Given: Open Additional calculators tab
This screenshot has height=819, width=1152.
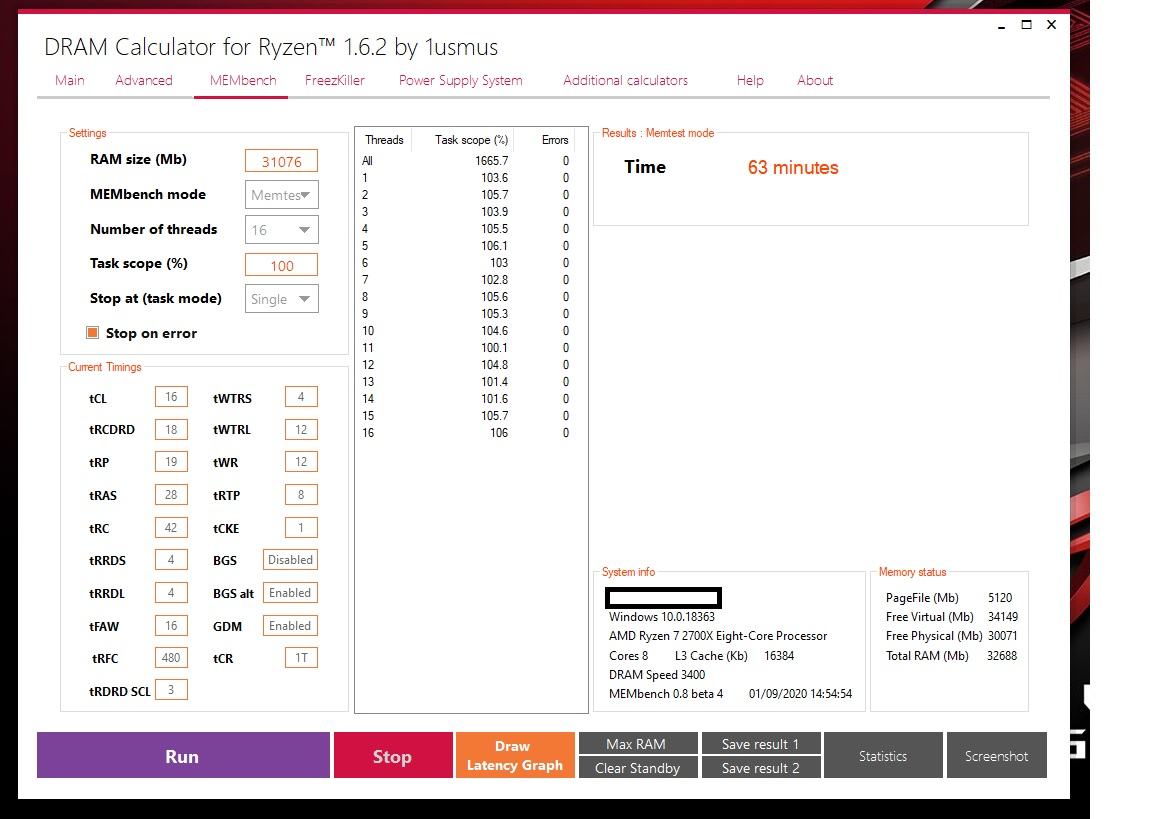Looking at the screenshot, I should click(x=625, y=80).
